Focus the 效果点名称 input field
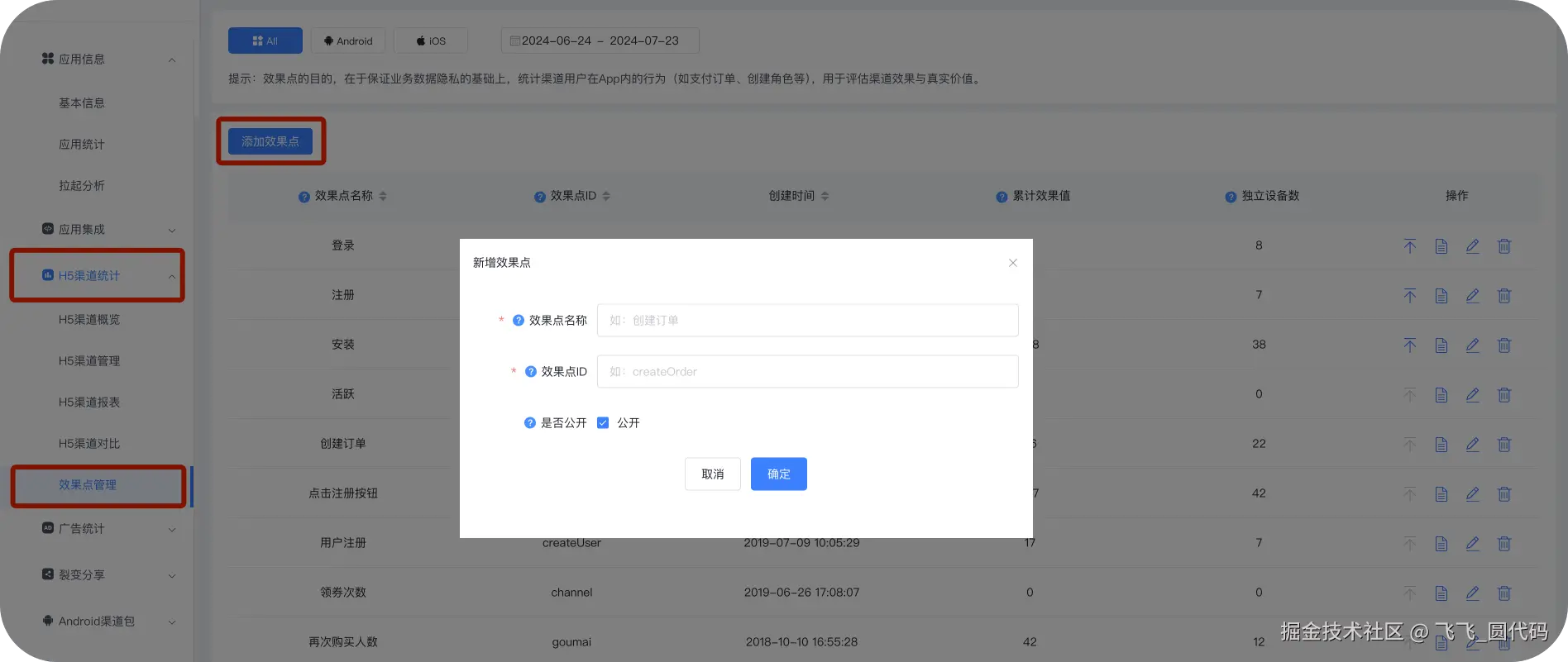The height and width of the screenshot is (662, 1568). pyautogui.click(x=807, y=320)
